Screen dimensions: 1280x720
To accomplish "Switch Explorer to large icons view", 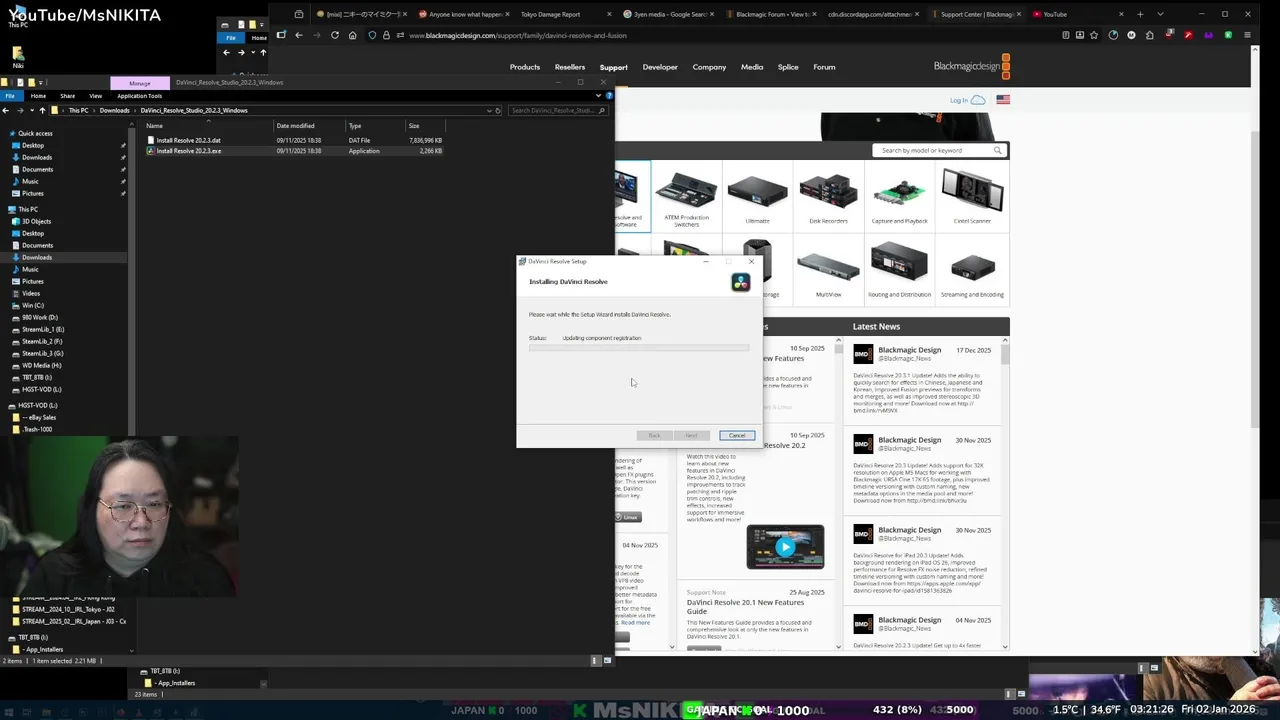I will click(x=607, y=661).
